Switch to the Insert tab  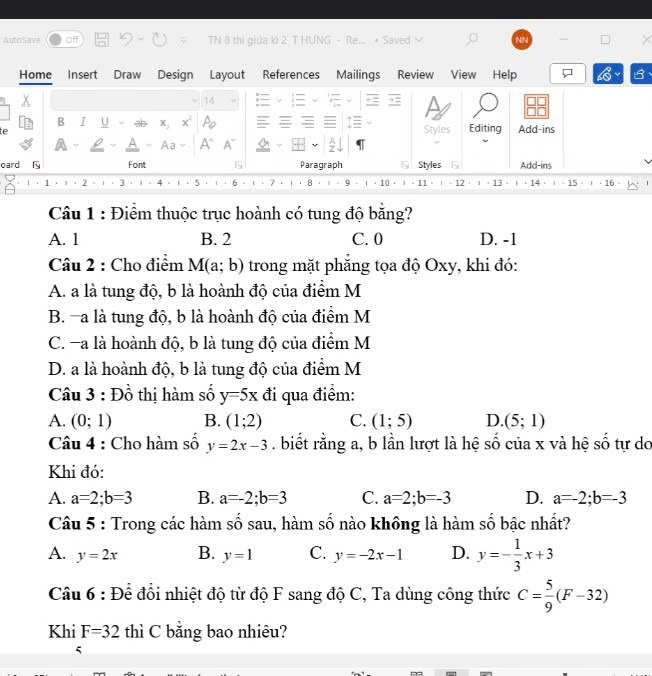[x=82, y=75]
